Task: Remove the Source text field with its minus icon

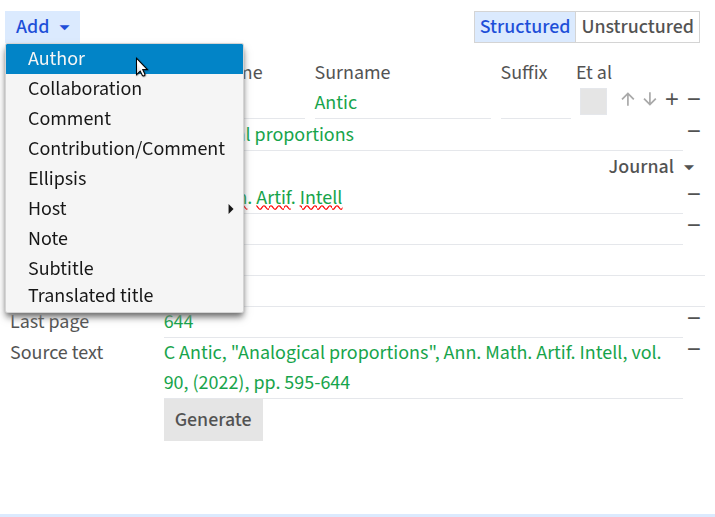Action: 694,349
